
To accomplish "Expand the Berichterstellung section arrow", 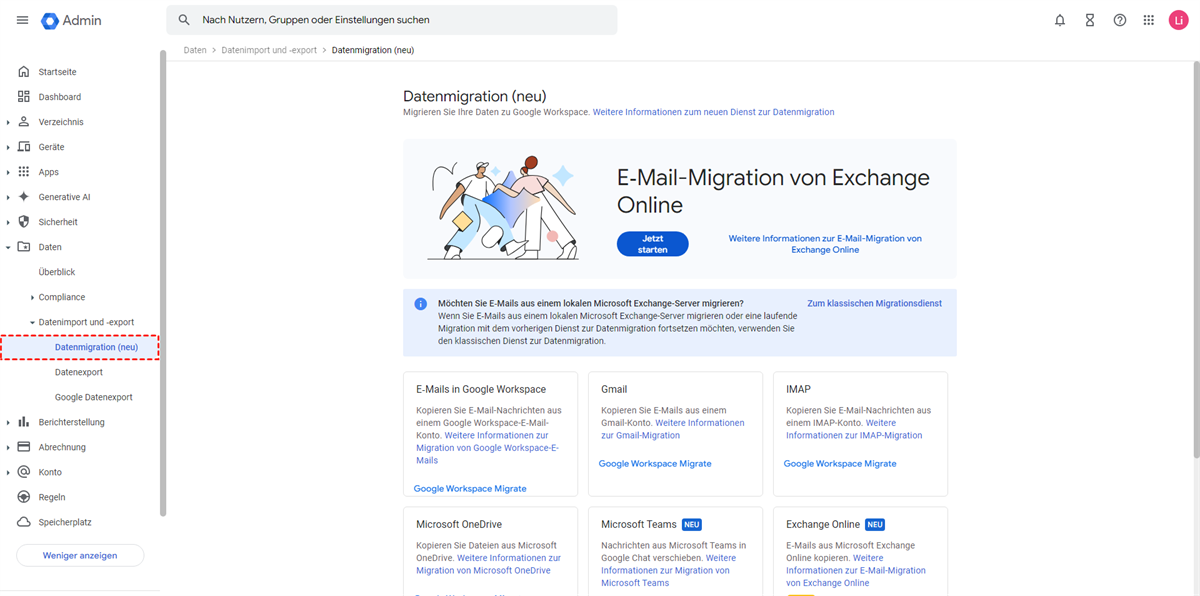I will (8, 422).
